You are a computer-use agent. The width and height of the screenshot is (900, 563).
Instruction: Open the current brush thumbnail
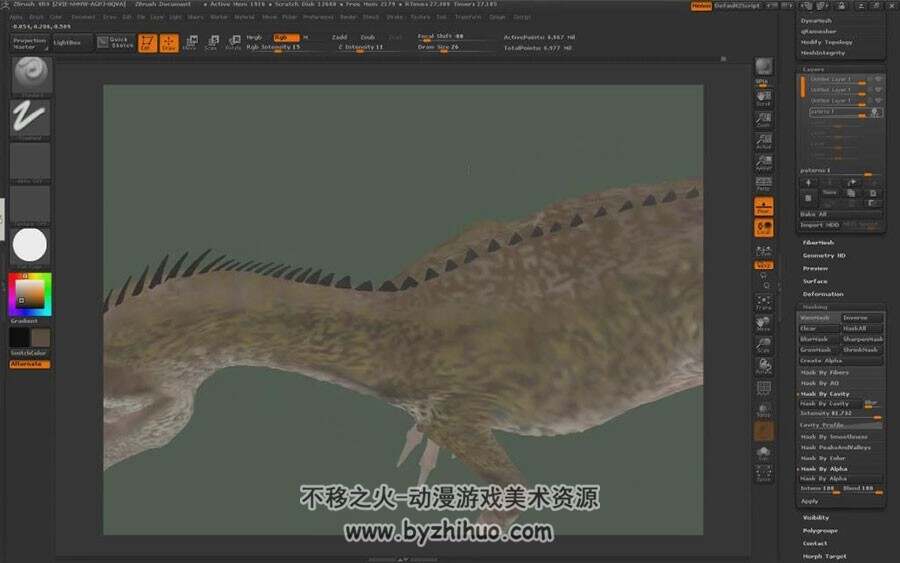click(31, 76)
